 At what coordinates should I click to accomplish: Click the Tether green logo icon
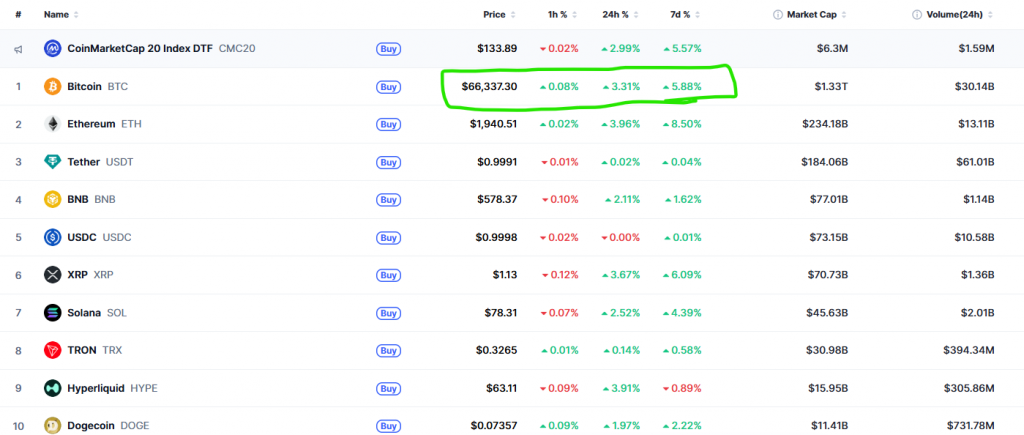[52, 162]
